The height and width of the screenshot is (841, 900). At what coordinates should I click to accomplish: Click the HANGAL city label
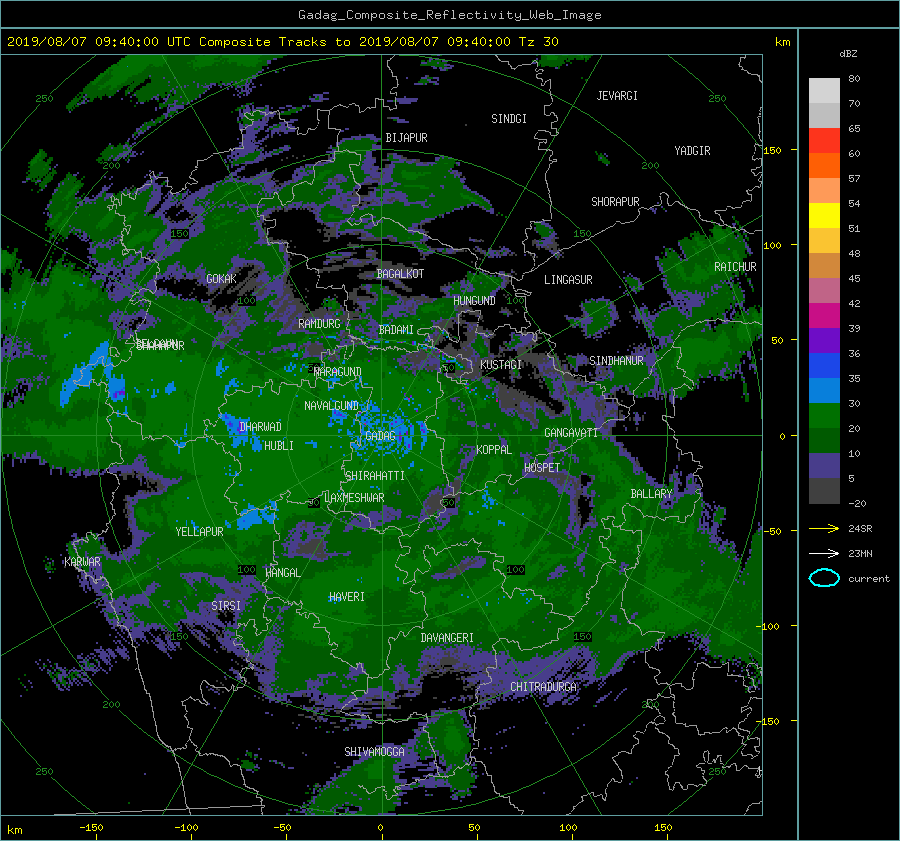click(x=282, y=573)
